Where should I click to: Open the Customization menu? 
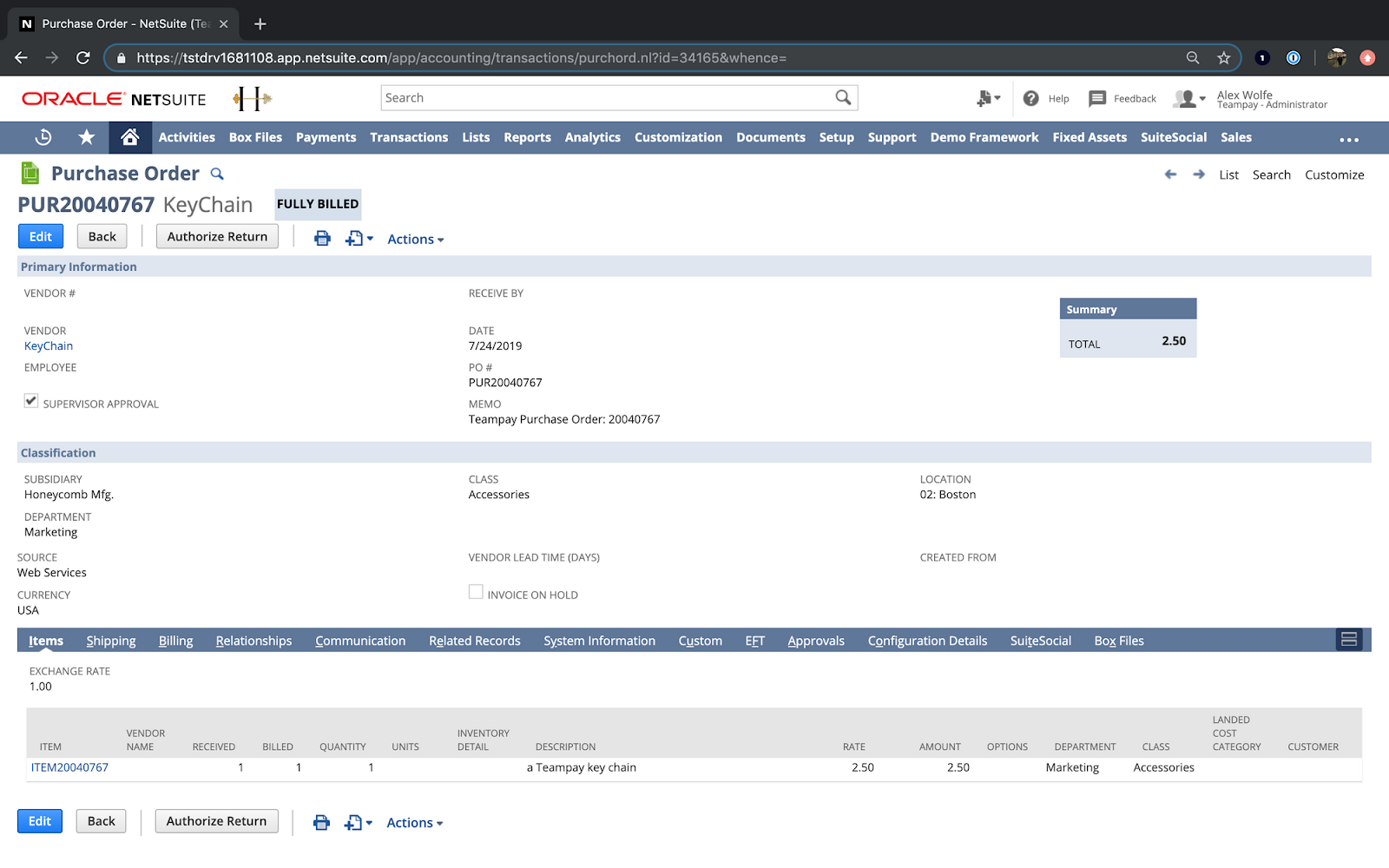tap(678, 137)
